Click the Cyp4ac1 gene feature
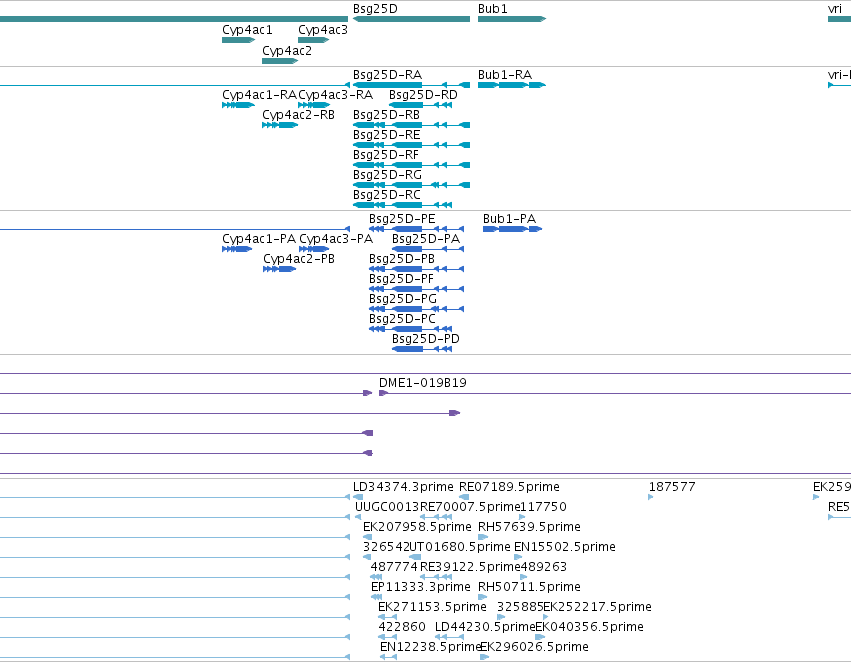 [x=238, y=40]
